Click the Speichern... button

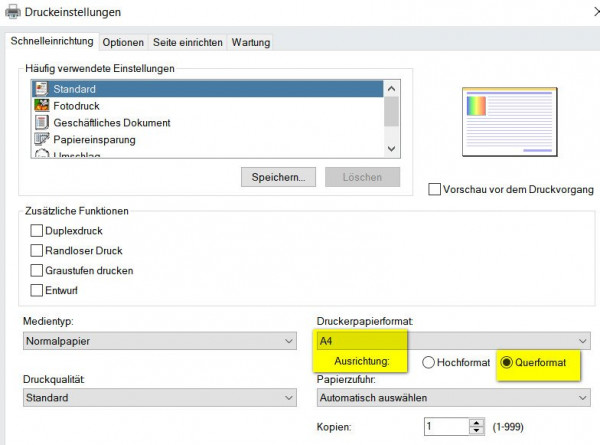278,177
